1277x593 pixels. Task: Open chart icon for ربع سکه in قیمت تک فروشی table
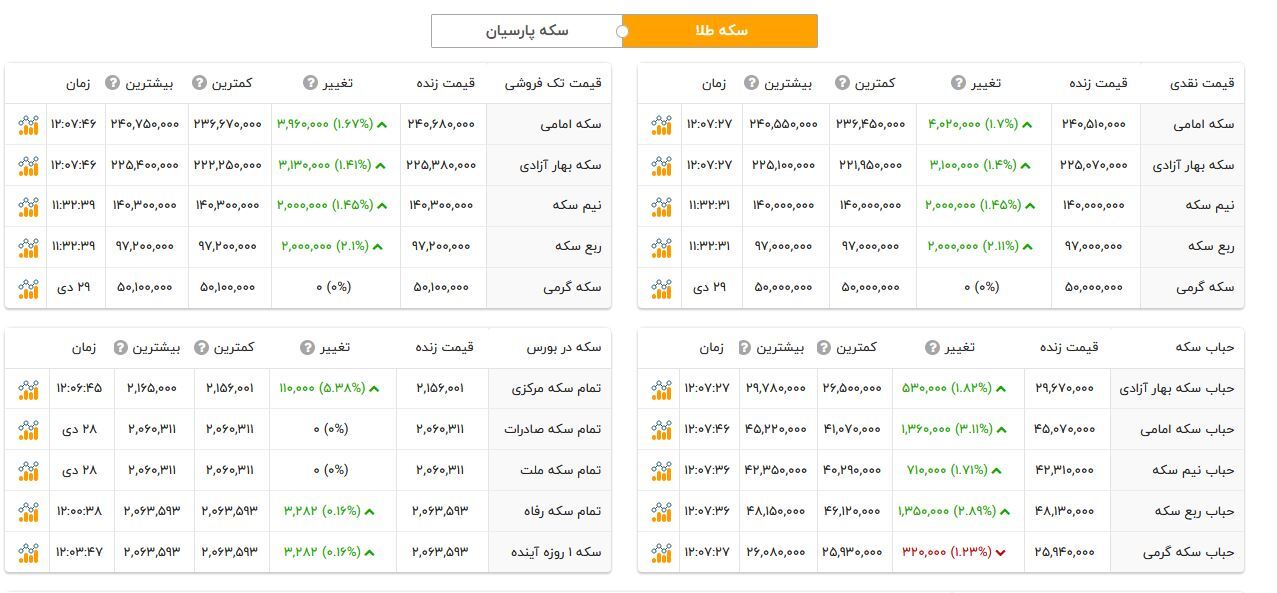(28, 247)
